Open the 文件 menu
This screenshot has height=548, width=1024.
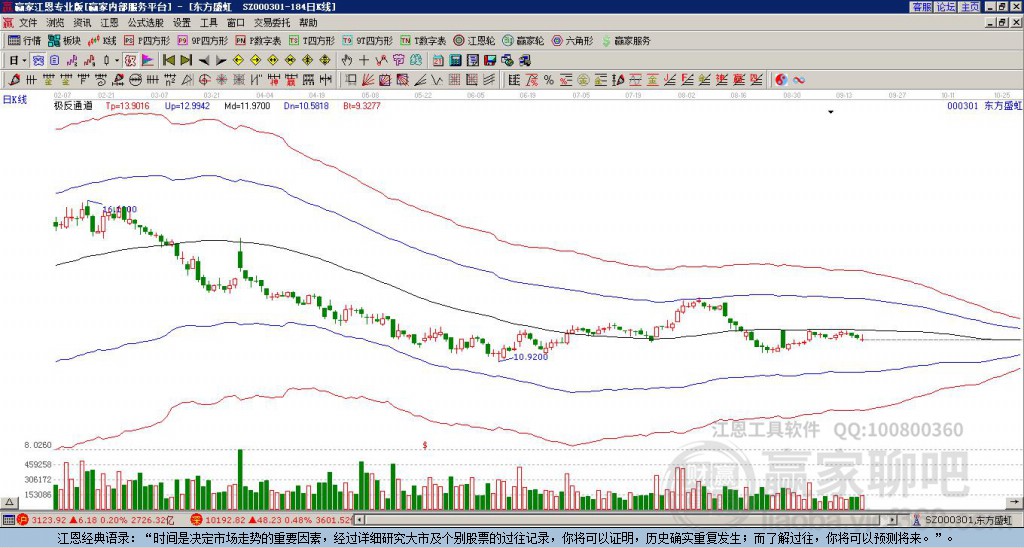tap(27, 23)
